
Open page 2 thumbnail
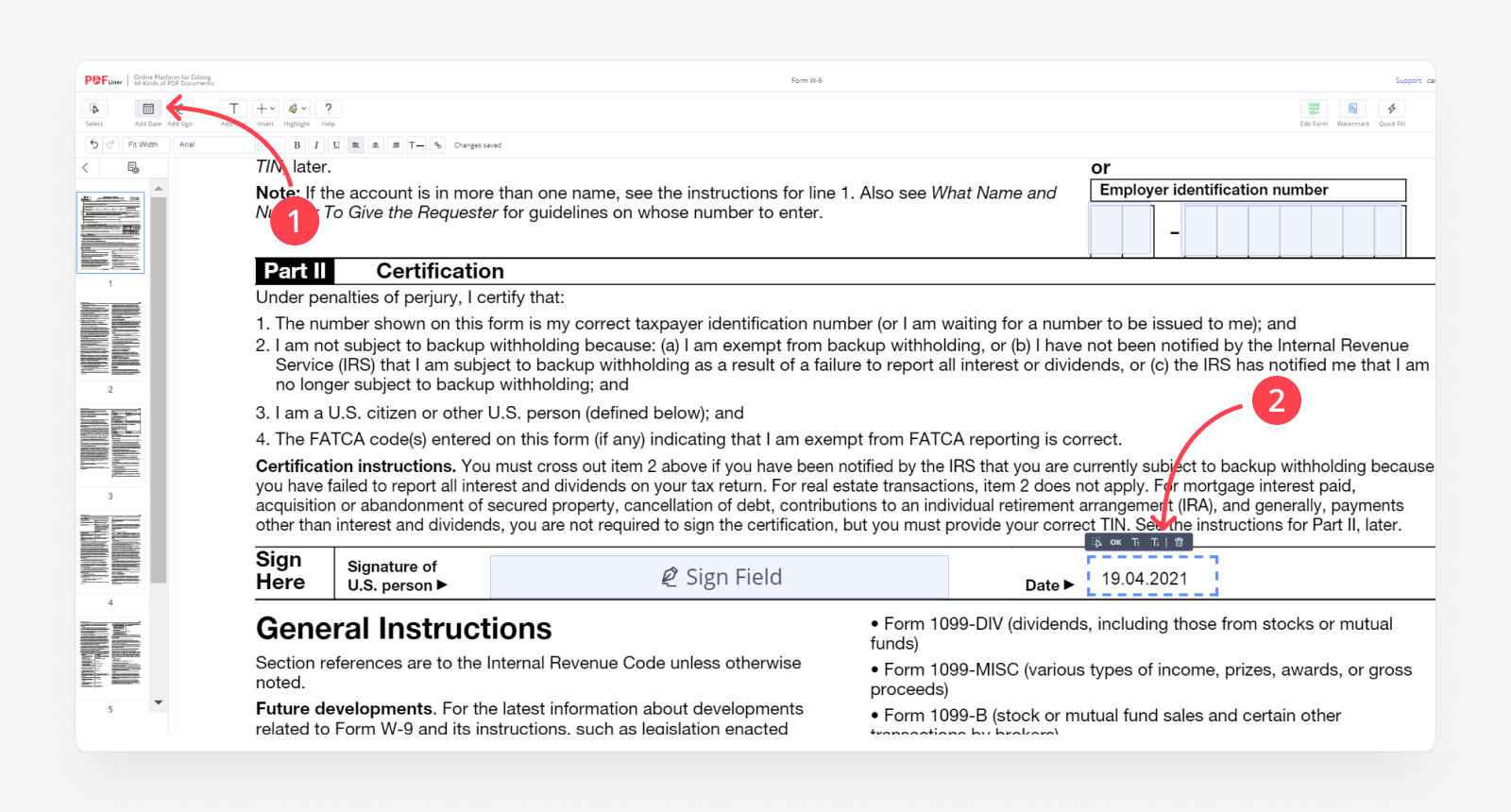[110, 339]
